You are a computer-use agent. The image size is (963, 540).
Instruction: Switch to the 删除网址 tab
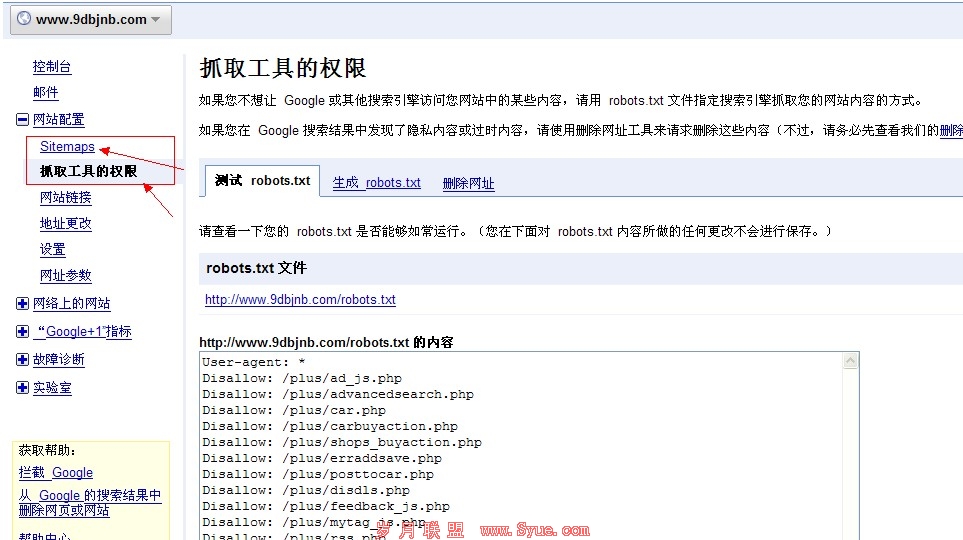(x=468, y=183)
